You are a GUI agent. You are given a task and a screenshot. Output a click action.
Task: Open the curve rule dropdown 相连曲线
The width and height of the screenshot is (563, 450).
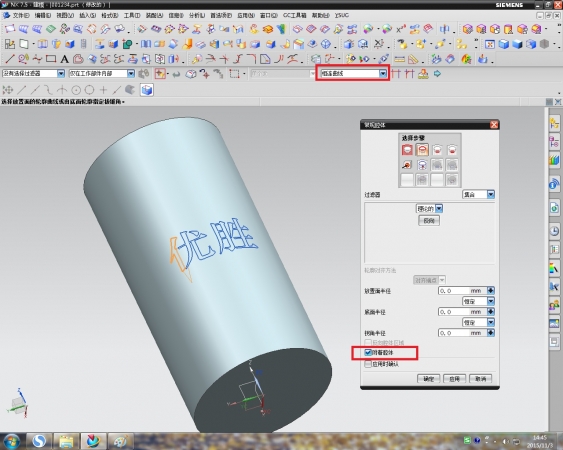tap(353, 74)
